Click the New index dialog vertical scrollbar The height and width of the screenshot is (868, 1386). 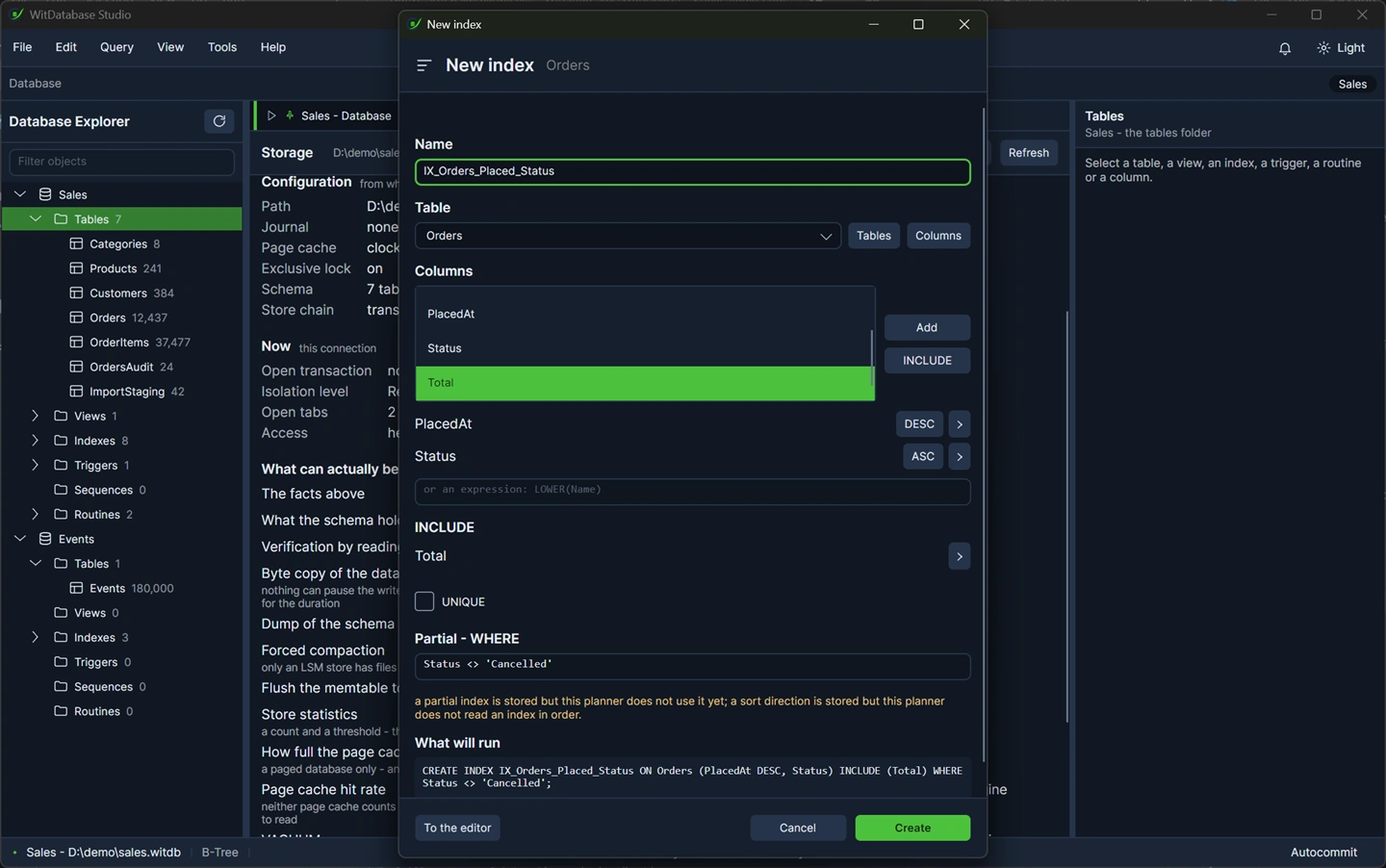point(984,433)
